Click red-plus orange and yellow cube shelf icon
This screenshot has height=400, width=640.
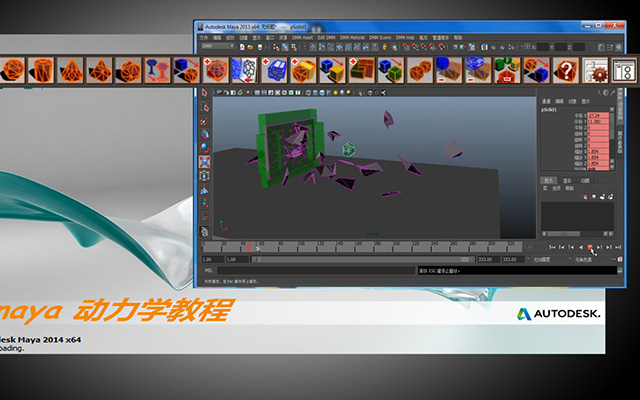(x=303, y=70)
